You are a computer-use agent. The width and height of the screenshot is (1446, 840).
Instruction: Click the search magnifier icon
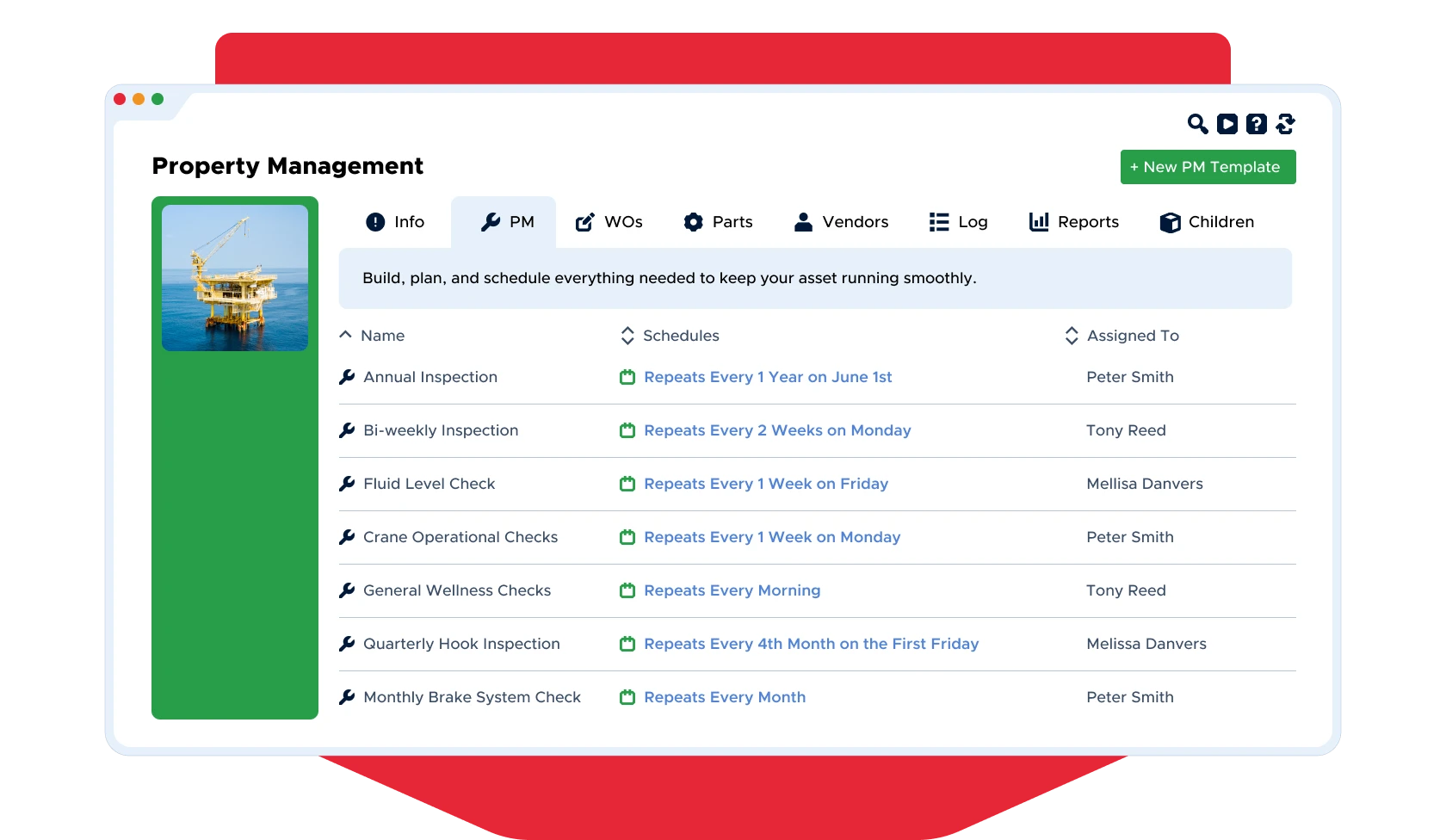tap(1197, 124)
